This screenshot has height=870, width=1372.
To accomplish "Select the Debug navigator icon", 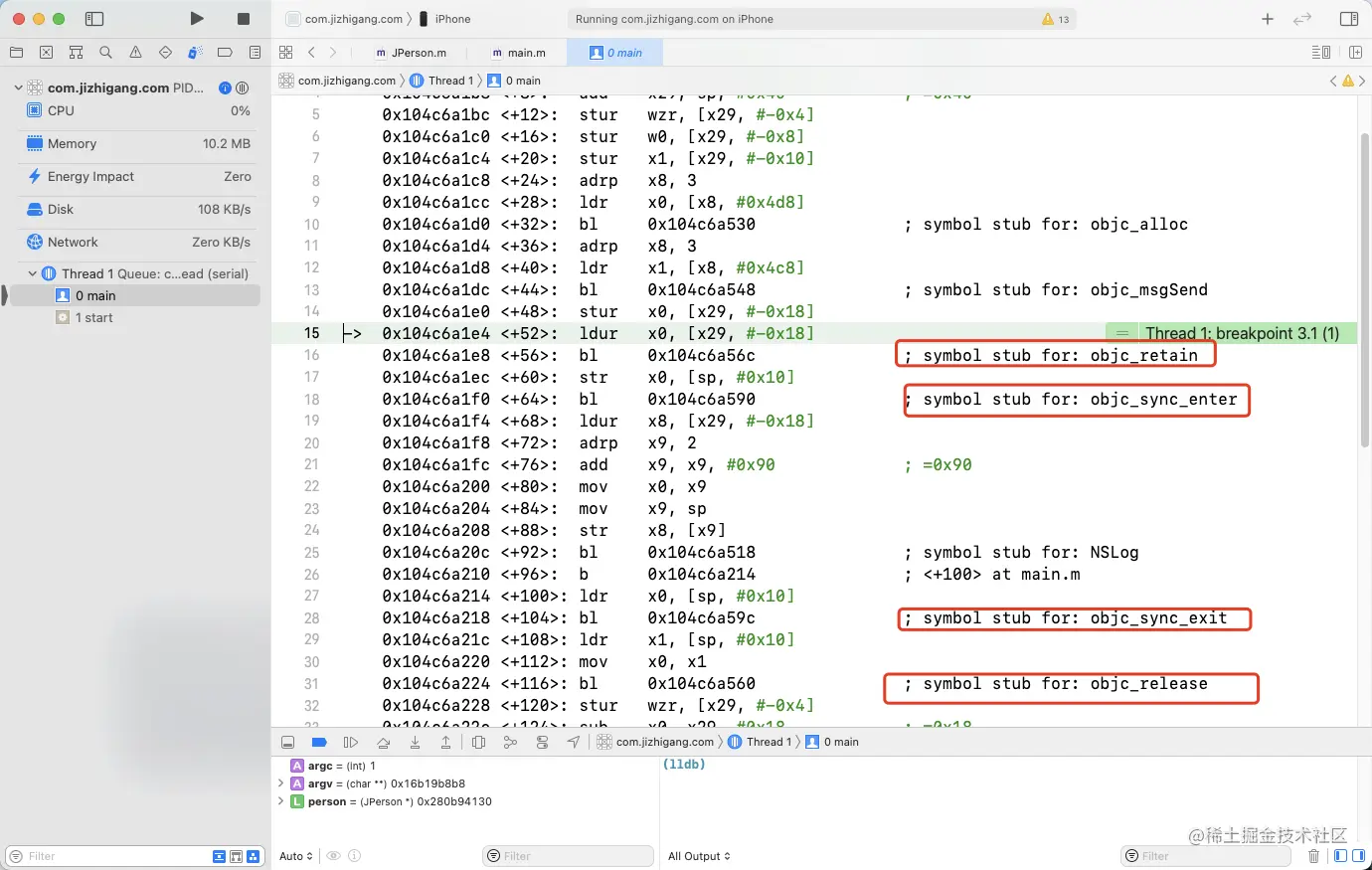I will point(195,53).
